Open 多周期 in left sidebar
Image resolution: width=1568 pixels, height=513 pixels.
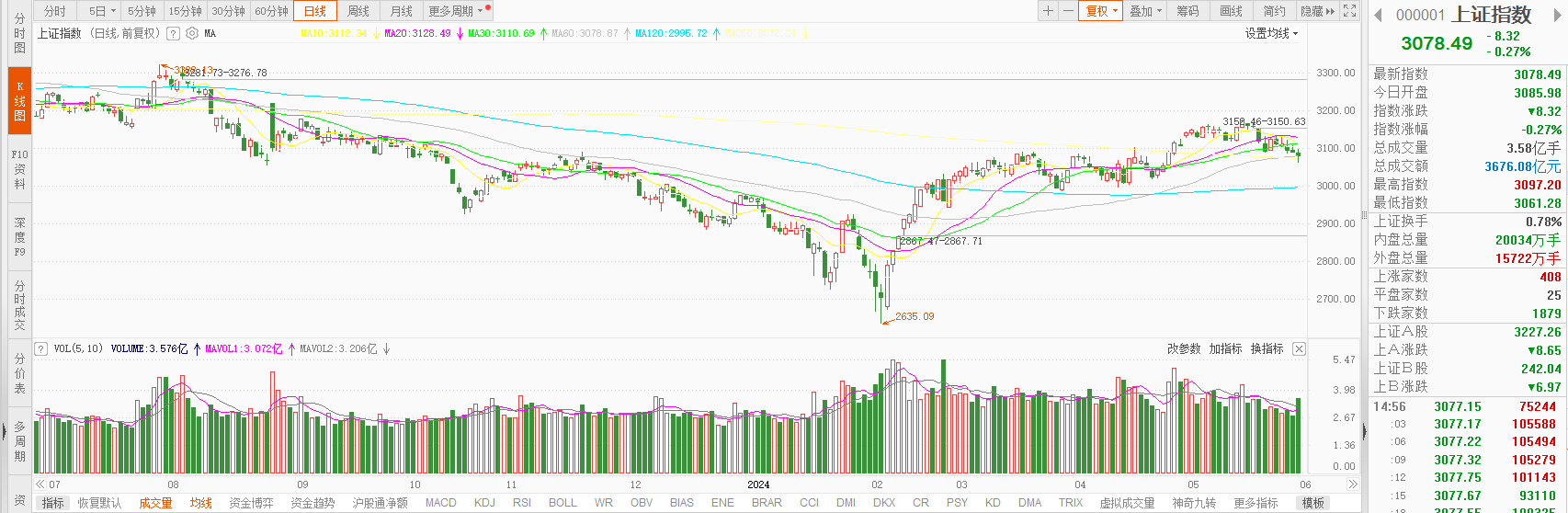19,441
